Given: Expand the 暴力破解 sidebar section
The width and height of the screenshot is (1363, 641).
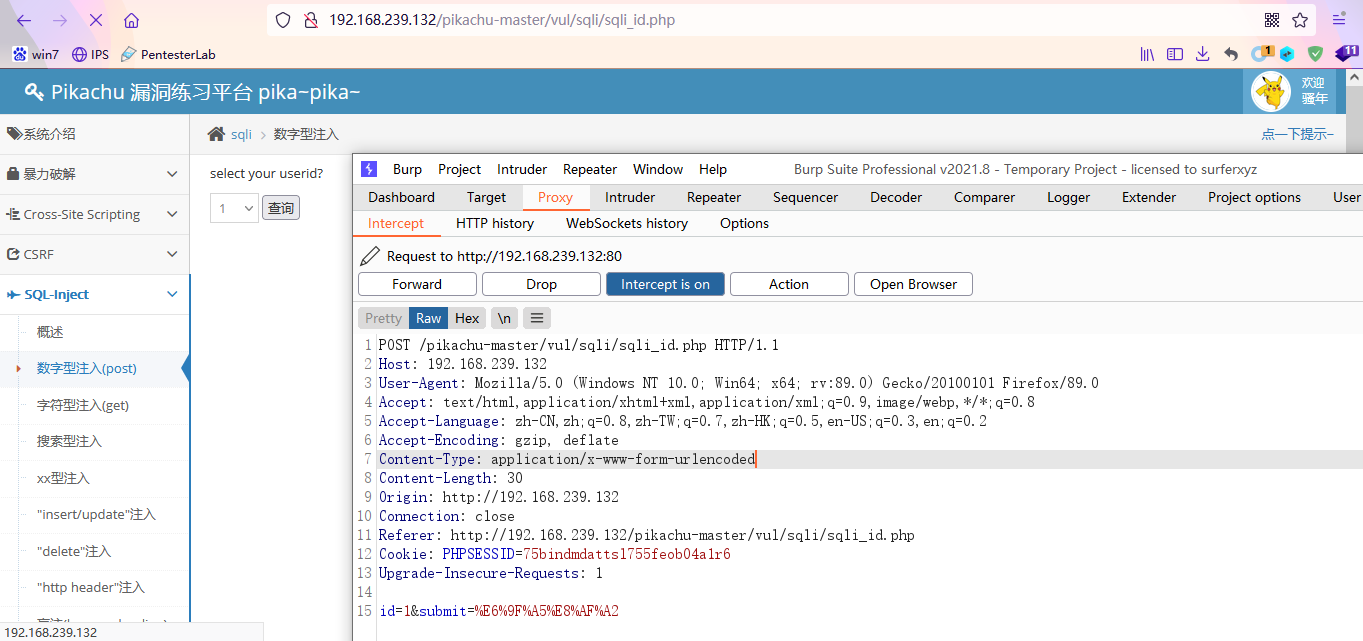Looking at the screenshot, I should (94, 174).
